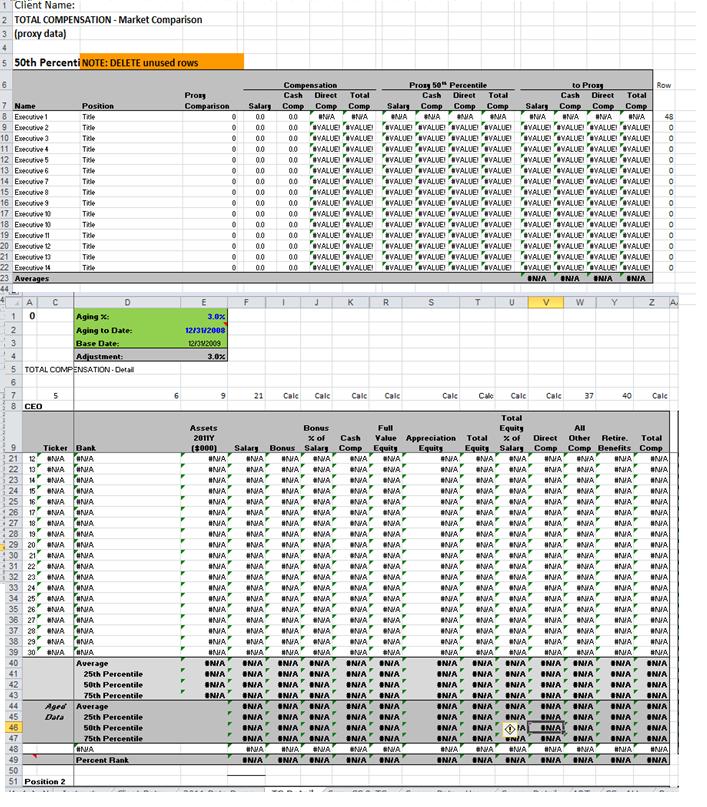Click the Proxy Comparison column heading
Viewport: 707px width, 807px height.
[207, 100]
